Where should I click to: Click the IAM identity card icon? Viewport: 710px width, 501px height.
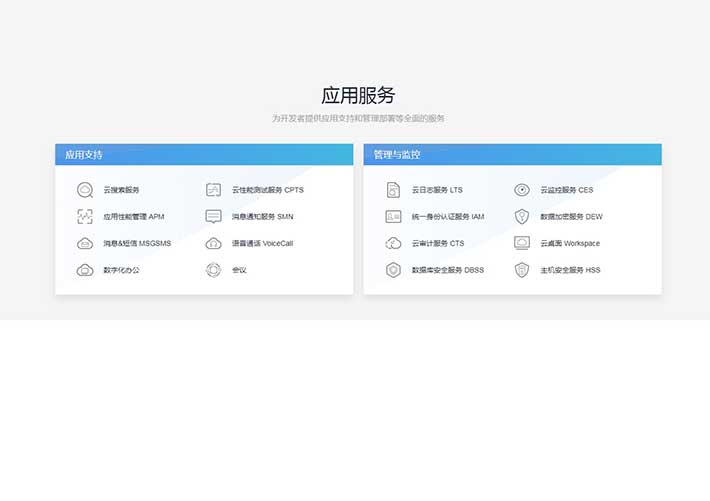[393, 217]
